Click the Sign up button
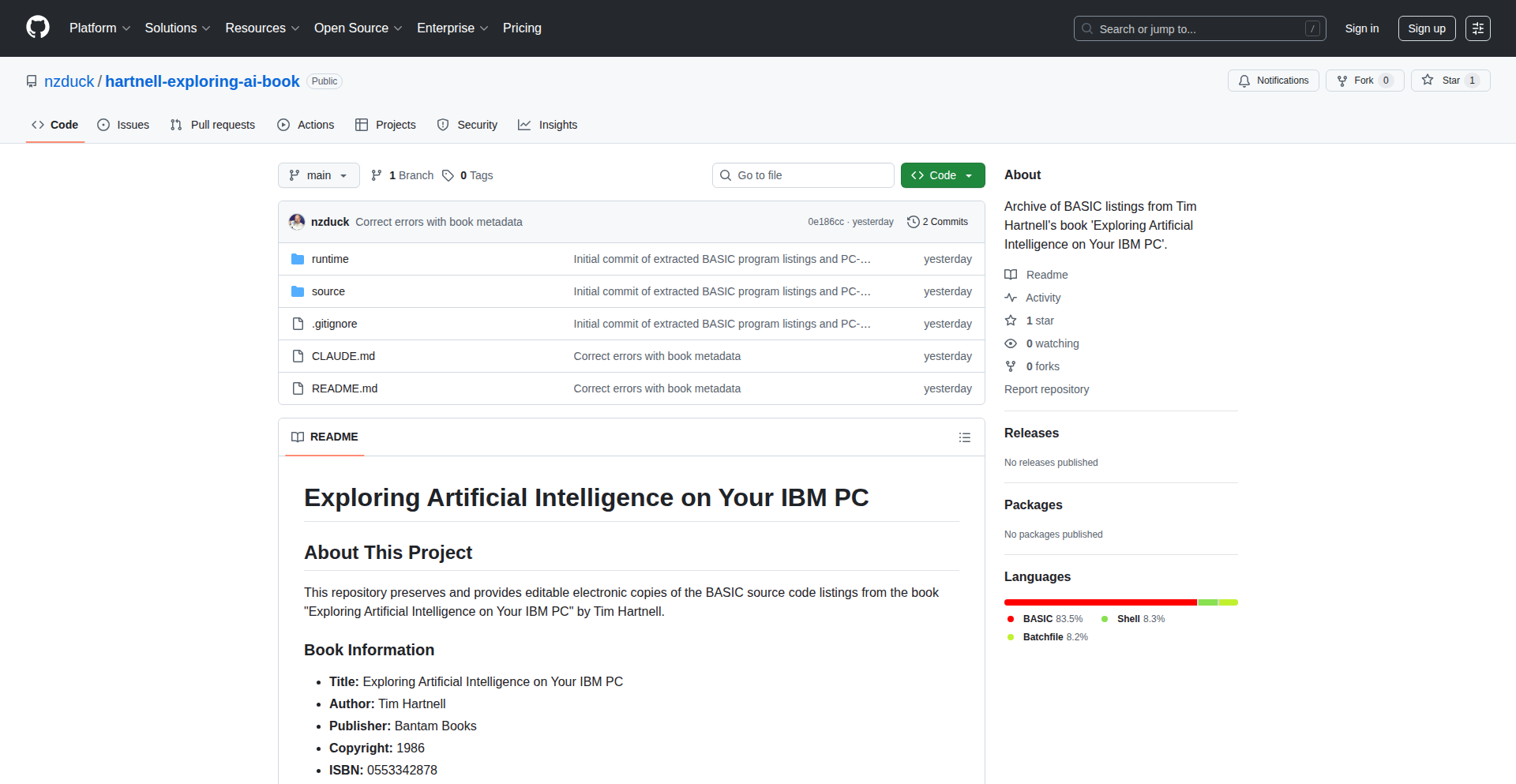1516x784 pixels. (x=1426, y=28)
